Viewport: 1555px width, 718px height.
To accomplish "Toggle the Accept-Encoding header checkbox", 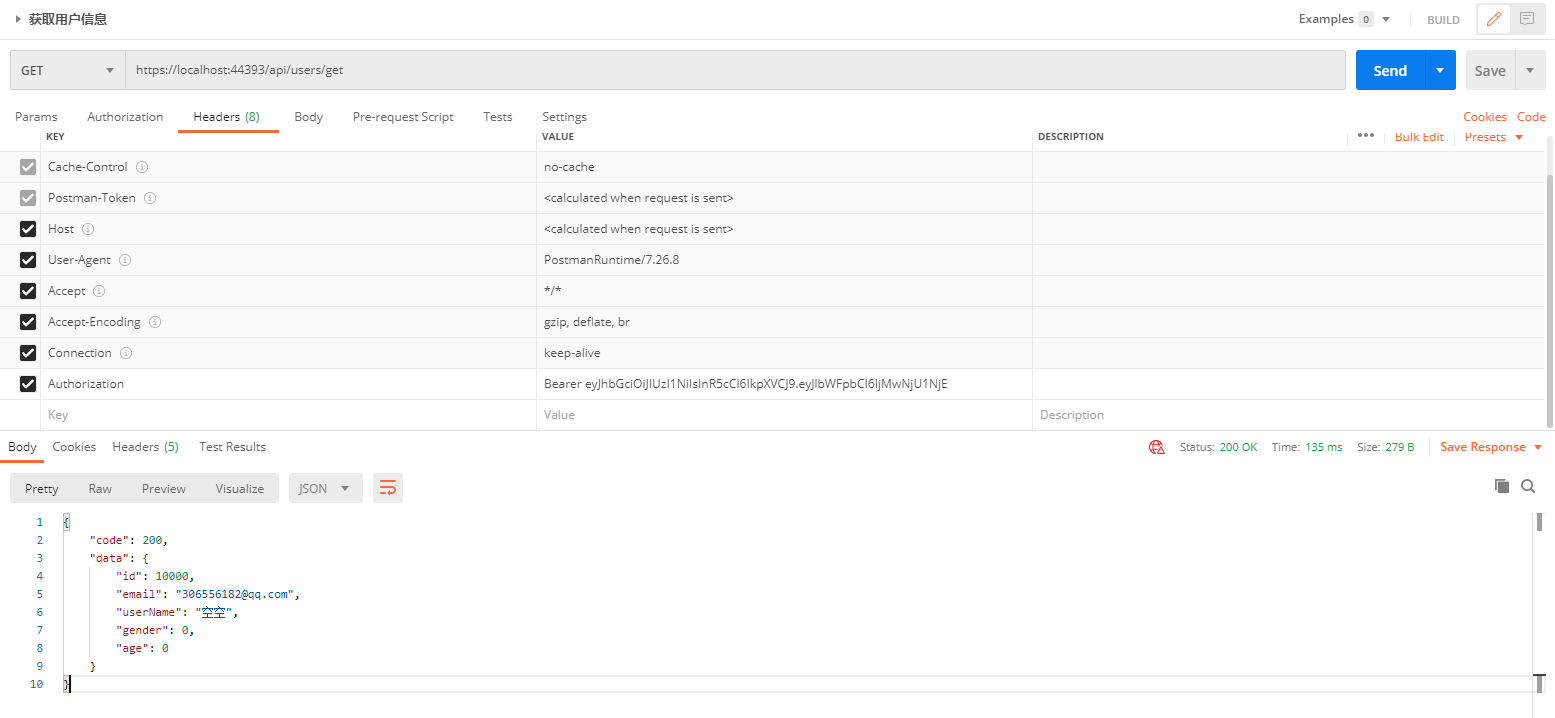I will coord(28,322).
